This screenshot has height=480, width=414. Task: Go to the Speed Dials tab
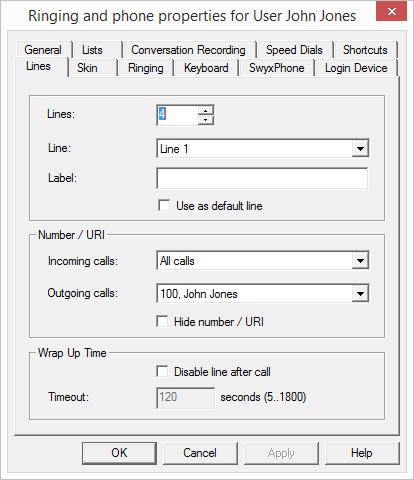click(294, 50)
